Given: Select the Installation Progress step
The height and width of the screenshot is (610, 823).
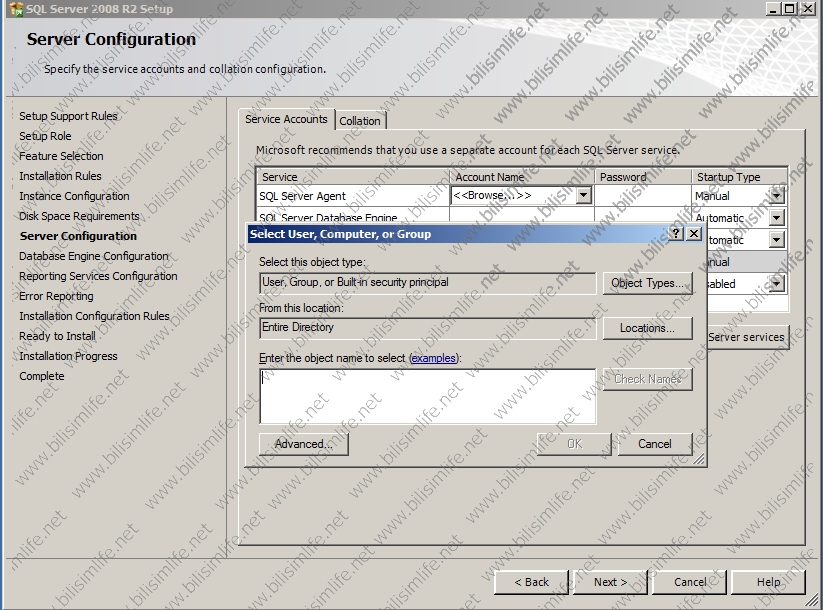Looking at the screenshot, I should tap(68, 356).
